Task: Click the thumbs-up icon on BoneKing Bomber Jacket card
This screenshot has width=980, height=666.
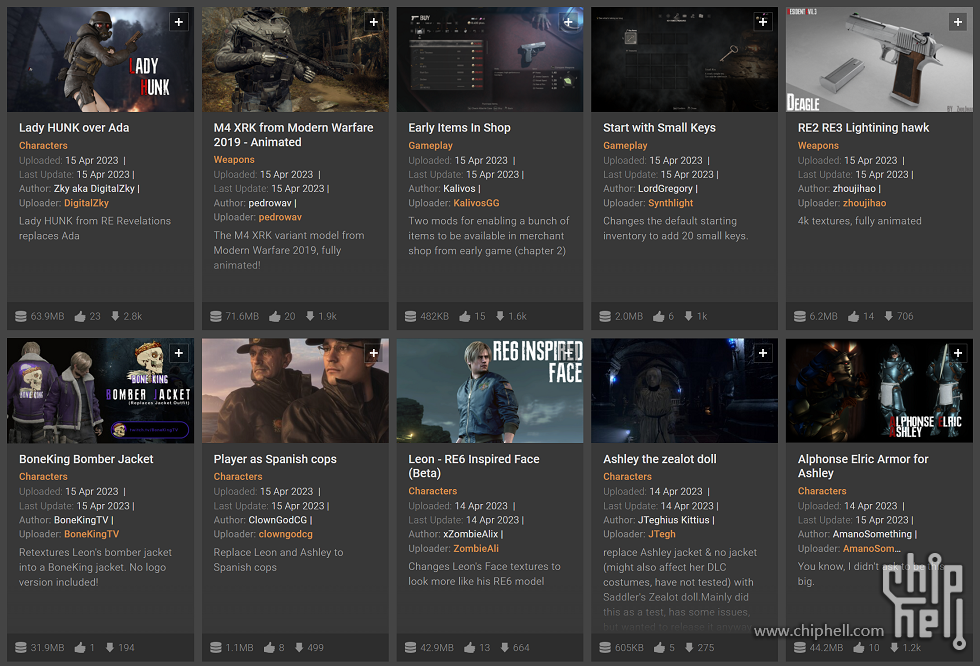Action: tap(80, 648)
